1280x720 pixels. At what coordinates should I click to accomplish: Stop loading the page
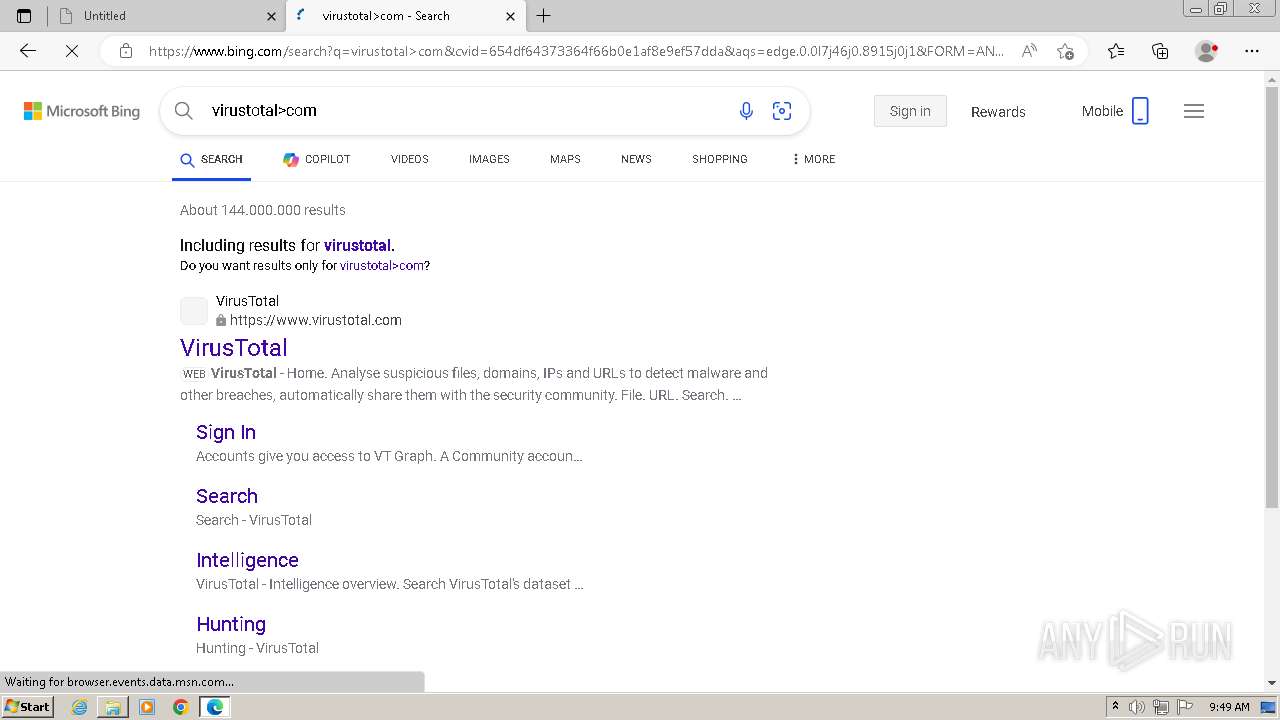pyautogui.click(x=71, y=51)
